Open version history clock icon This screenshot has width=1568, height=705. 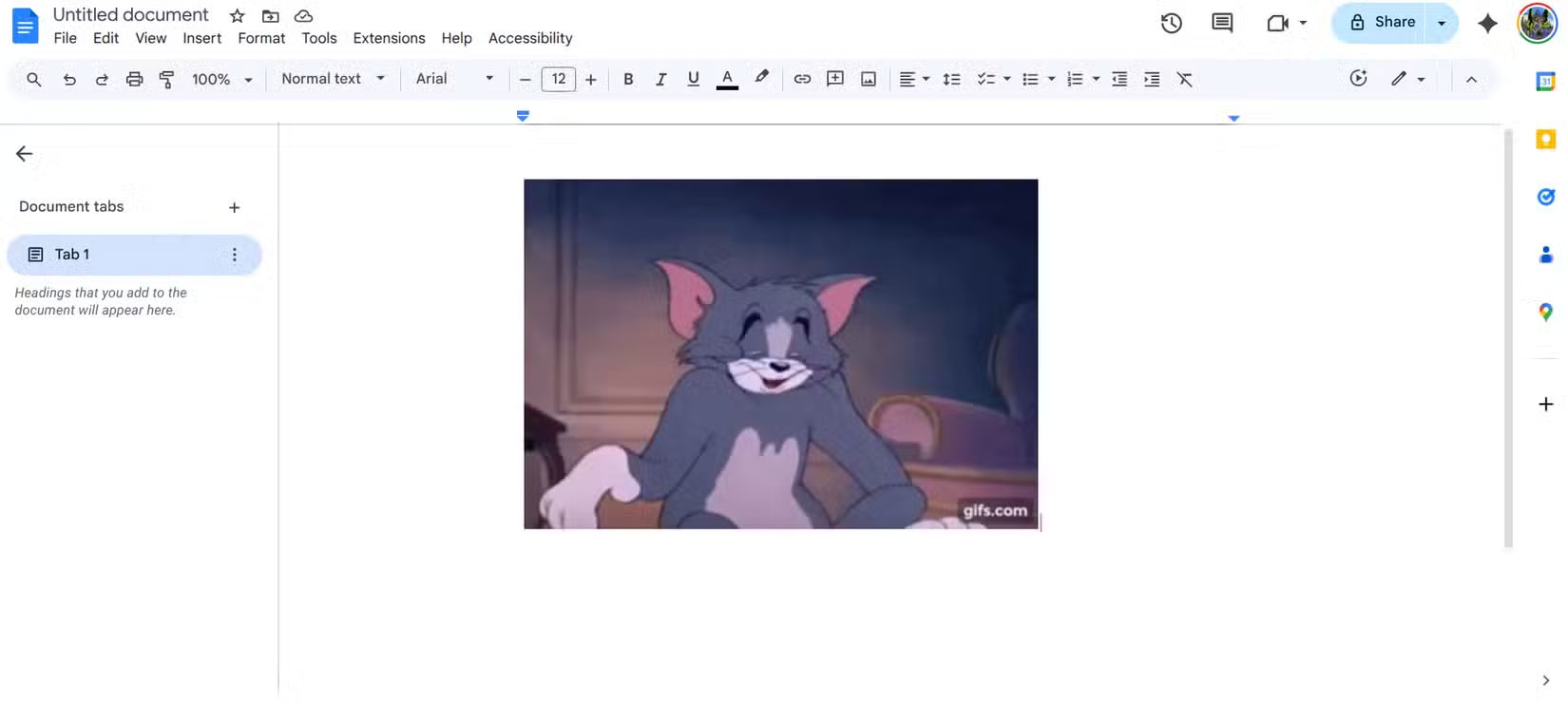pos(1171,23)
